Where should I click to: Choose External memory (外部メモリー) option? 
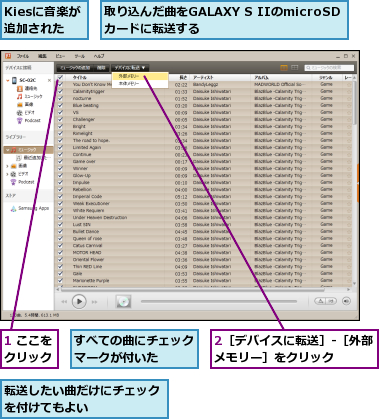click(140, 76)
